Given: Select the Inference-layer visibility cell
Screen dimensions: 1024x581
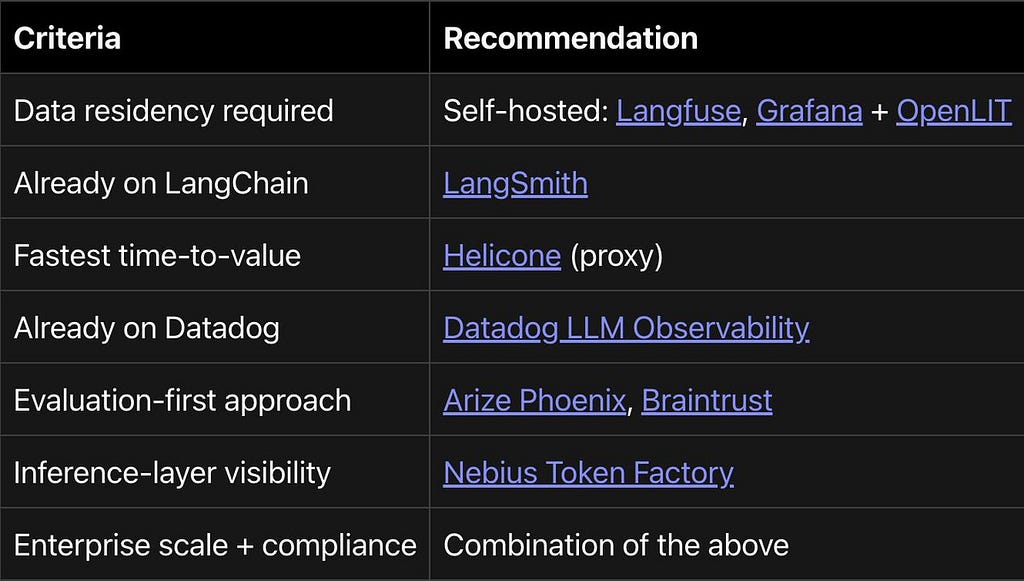Looking at the screenshot, I should pos(215,472).
